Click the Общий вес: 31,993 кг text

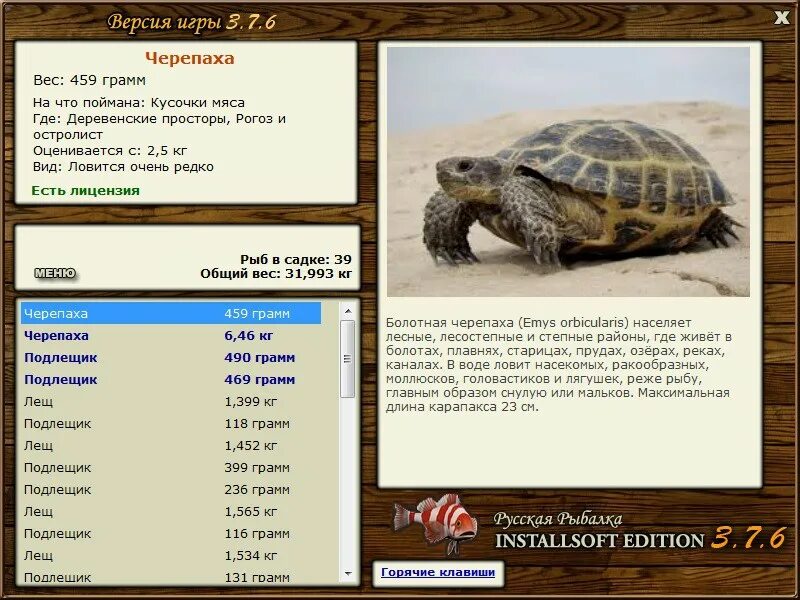click(276, 274)
